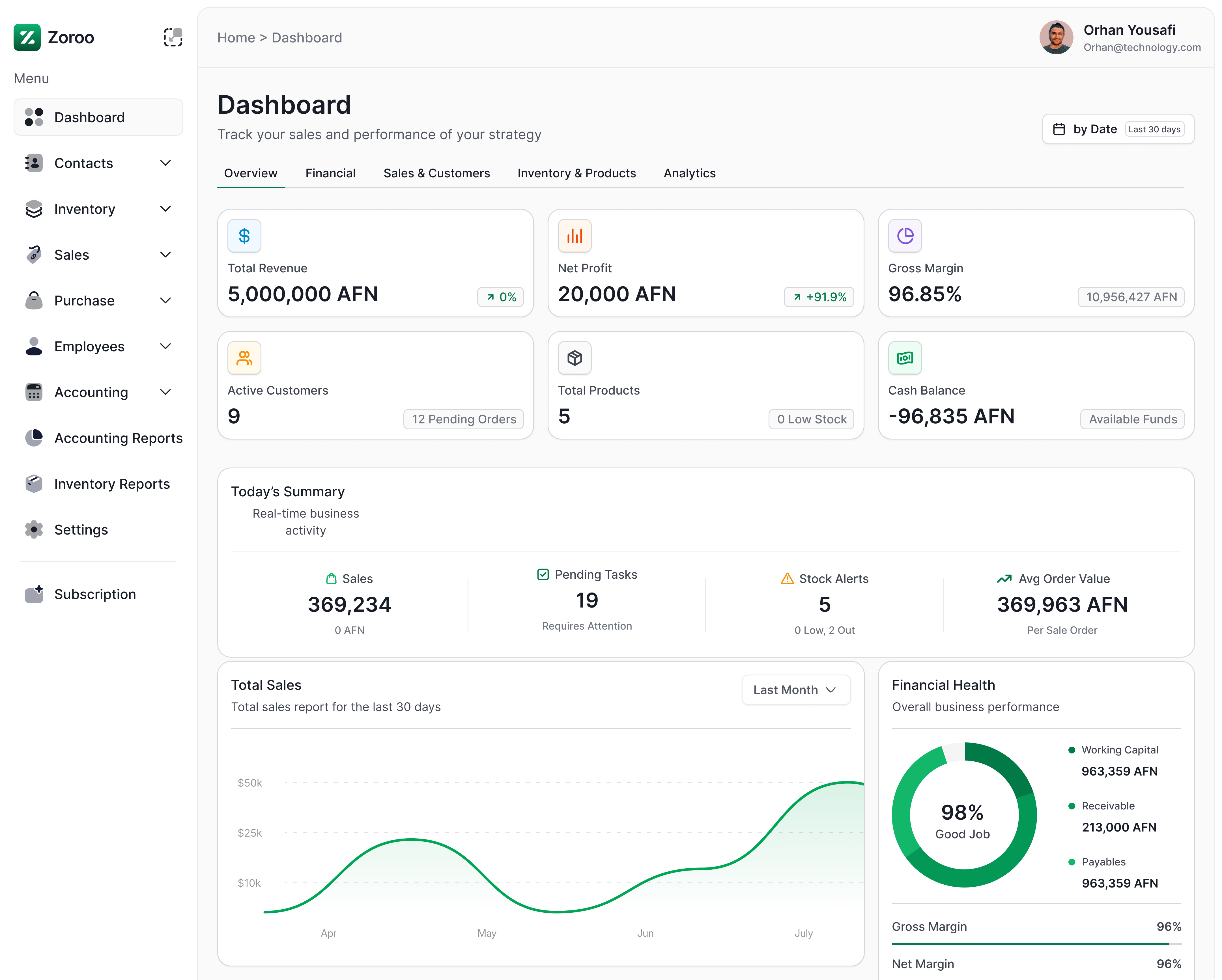Image resolution: width=1222 pixels, height=980 pixels.
Task: Open the Subscription page
Action: [x=95, y=594]
